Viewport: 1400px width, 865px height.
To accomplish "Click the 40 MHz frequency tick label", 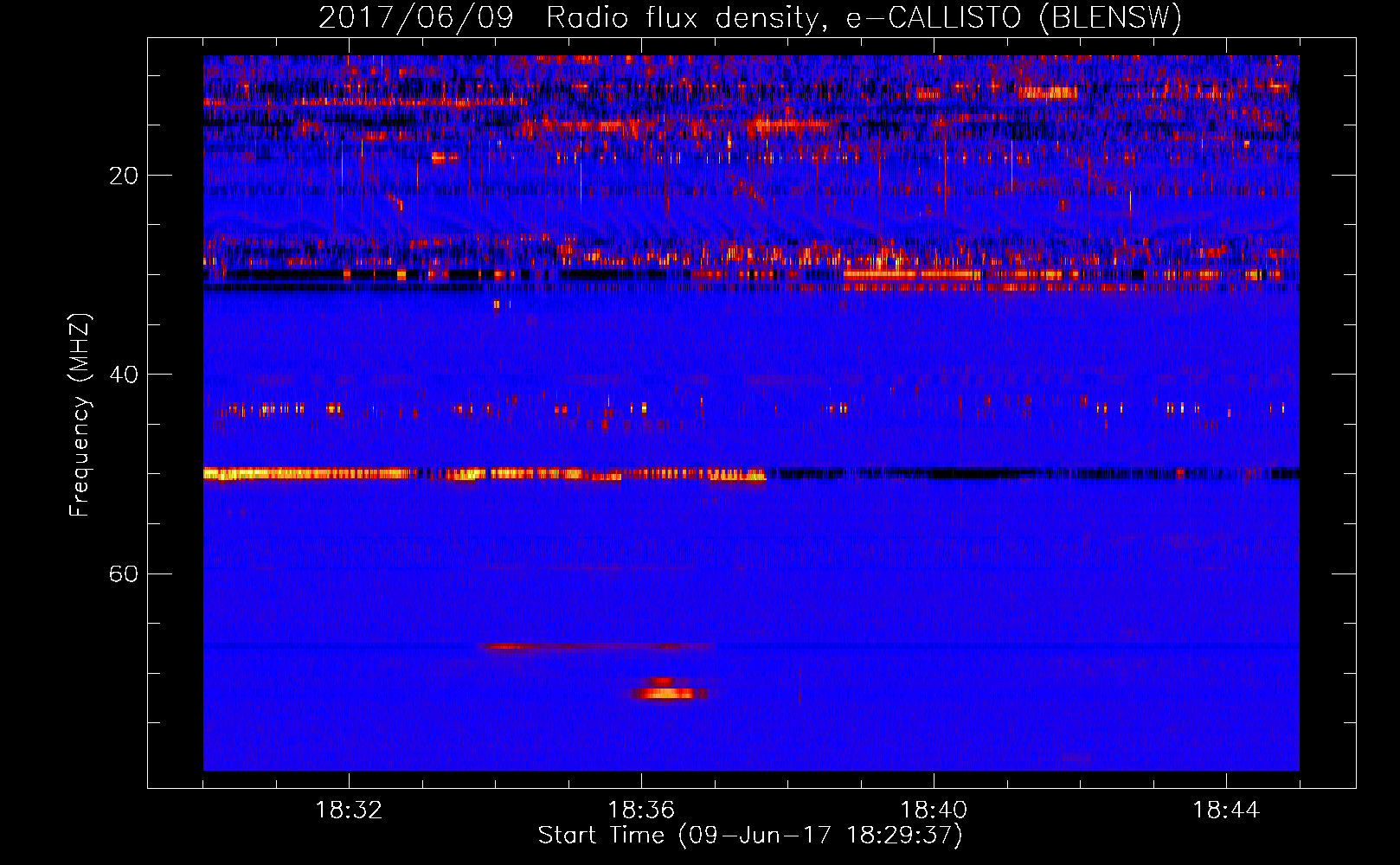I will tap(123, 375).
